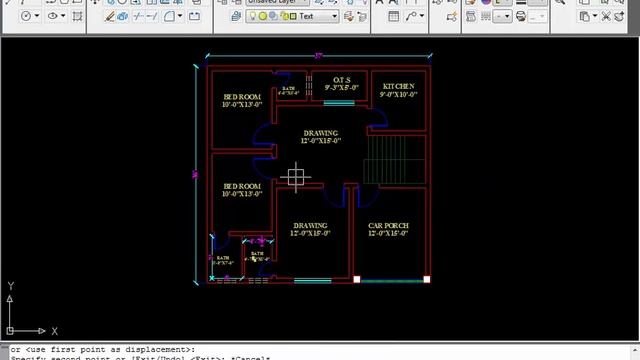Open the Text layer dropdown list
This screenshot has width=640, height=360.
pyautogui.click(x=334, y=16)
